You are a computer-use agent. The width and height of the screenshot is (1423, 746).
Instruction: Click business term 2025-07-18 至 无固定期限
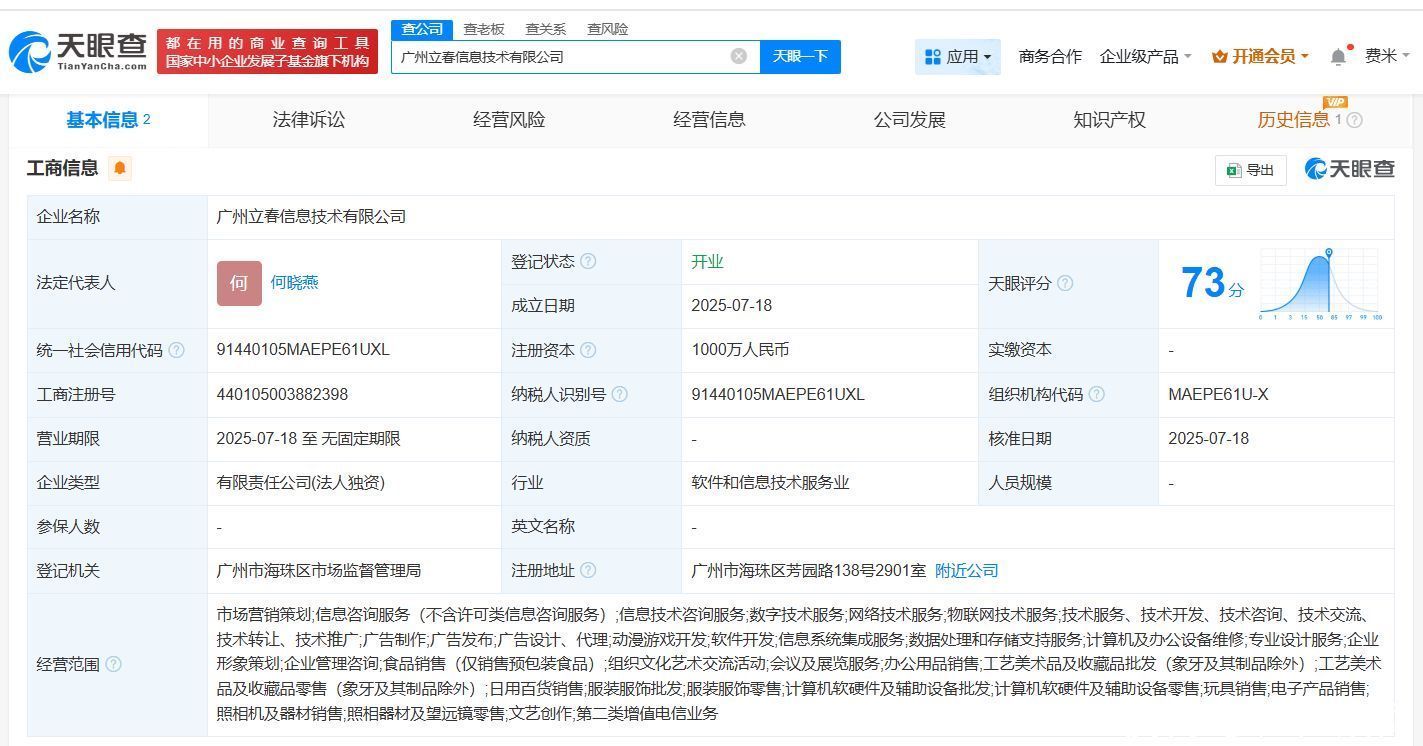(x=308, y=438)
